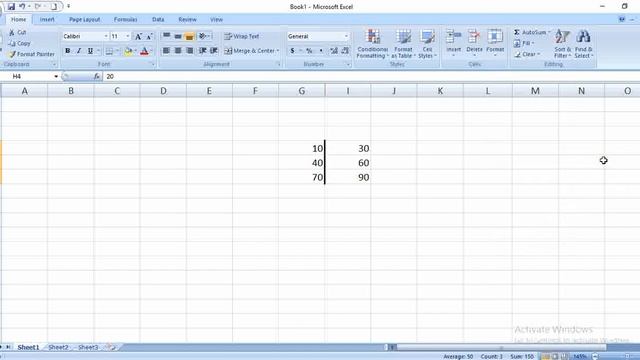Click the Save icon in quick access toolbar
This screenshot has height=360, width=640.
[11, 7]
